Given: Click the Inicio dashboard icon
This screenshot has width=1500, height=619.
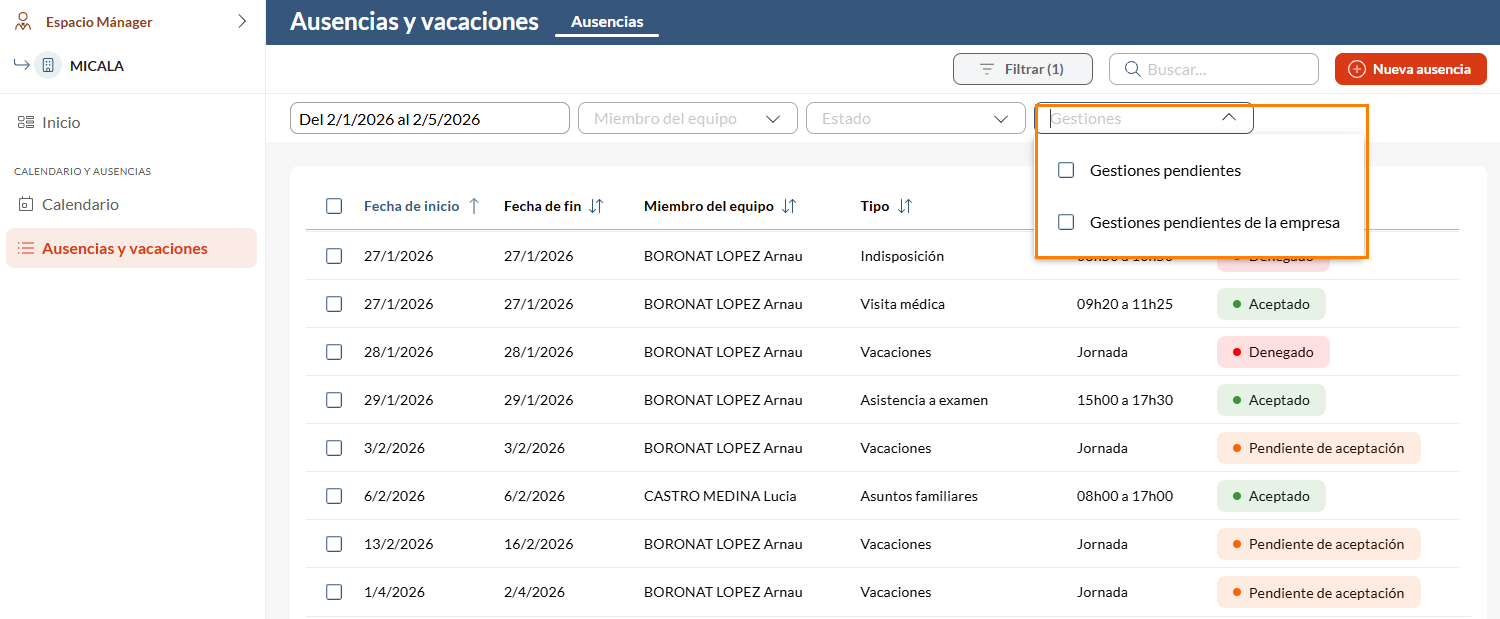Looking at the screenshot, I should point(26,122).
